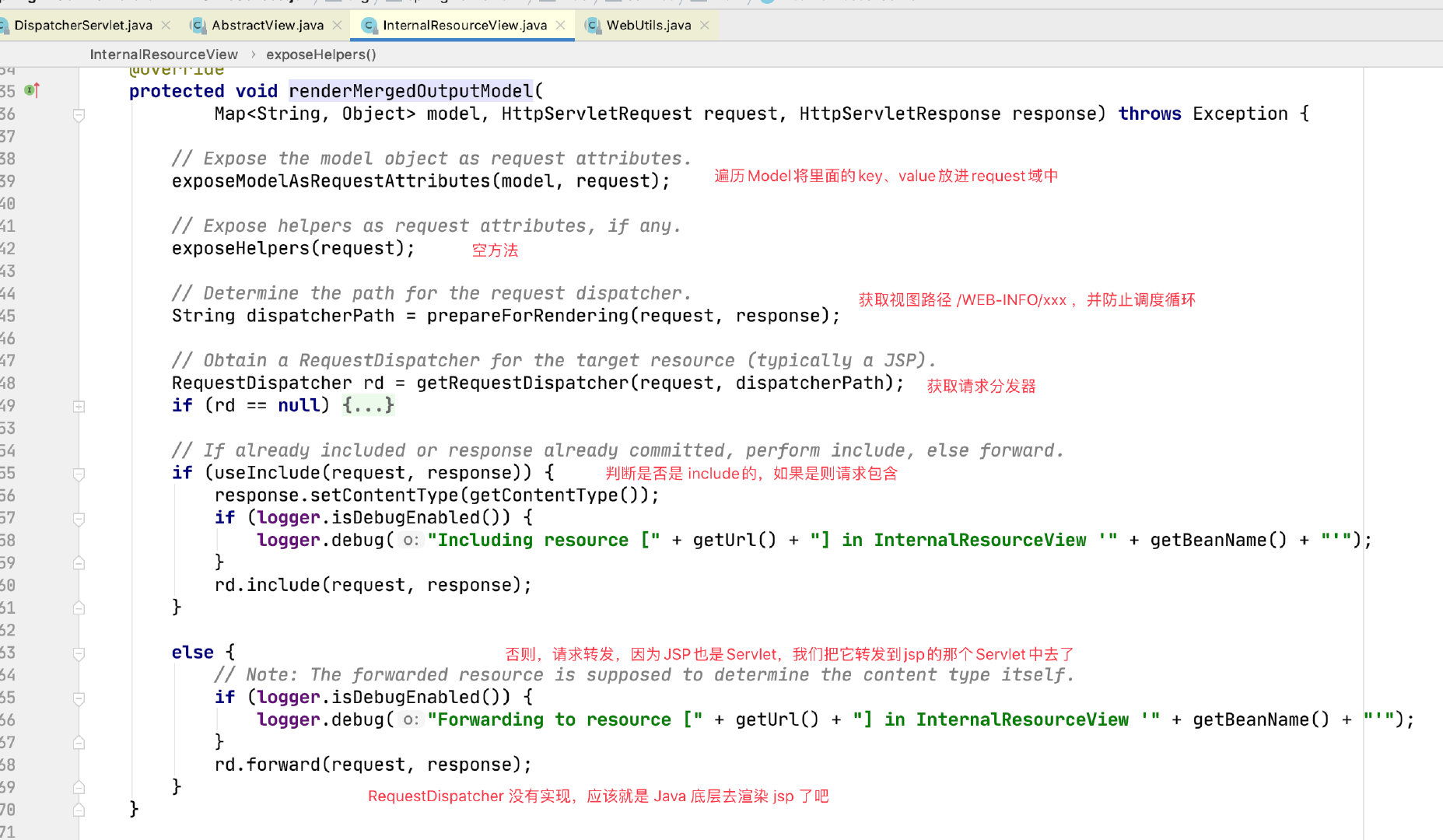Click the throws keyword
The width and height of the screenshot is (1443, 840).
[x=1150, y=114]
